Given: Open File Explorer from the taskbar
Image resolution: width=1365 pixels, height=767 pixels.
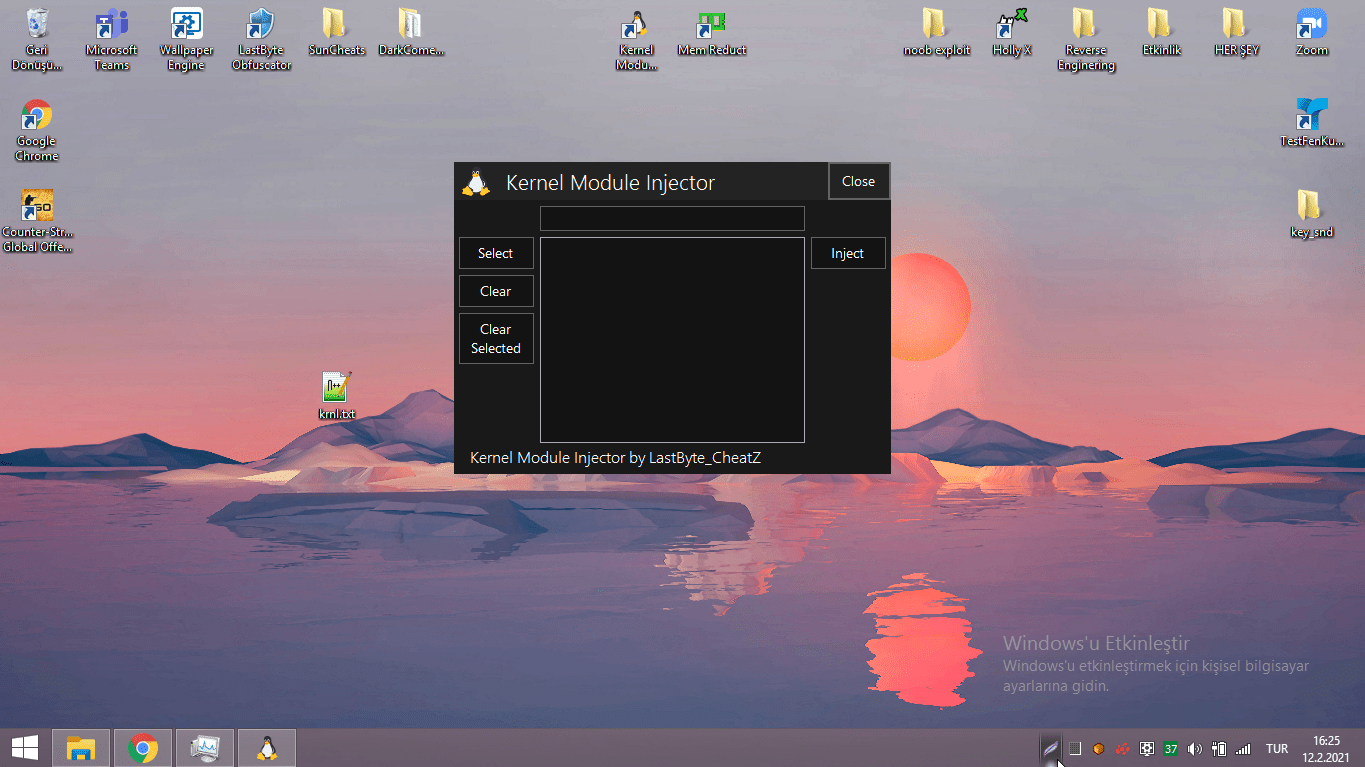Looking at the screenshot, I should [80, 748].
